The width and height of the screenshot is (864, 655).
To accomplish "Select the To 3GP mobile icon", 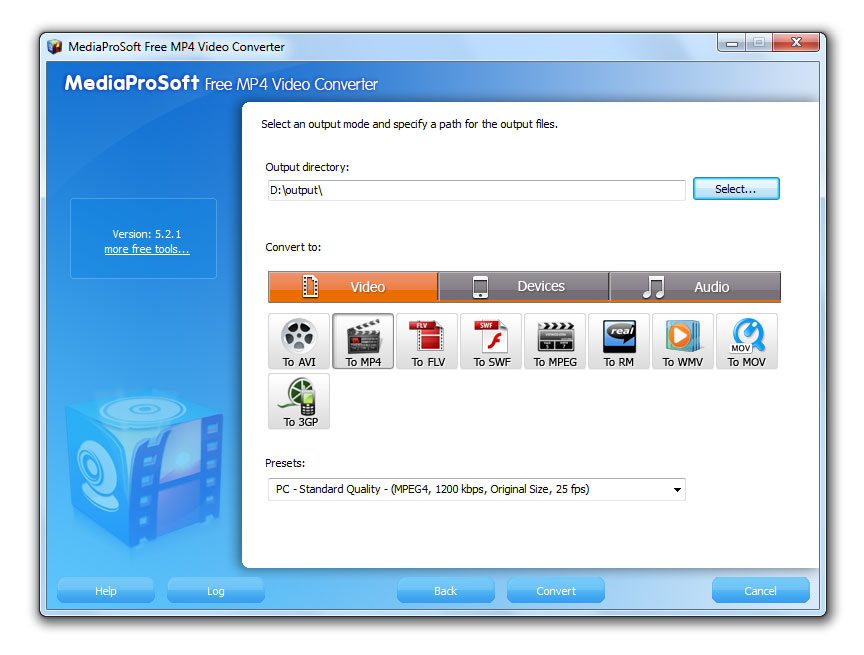I will (x=299, y=401).
